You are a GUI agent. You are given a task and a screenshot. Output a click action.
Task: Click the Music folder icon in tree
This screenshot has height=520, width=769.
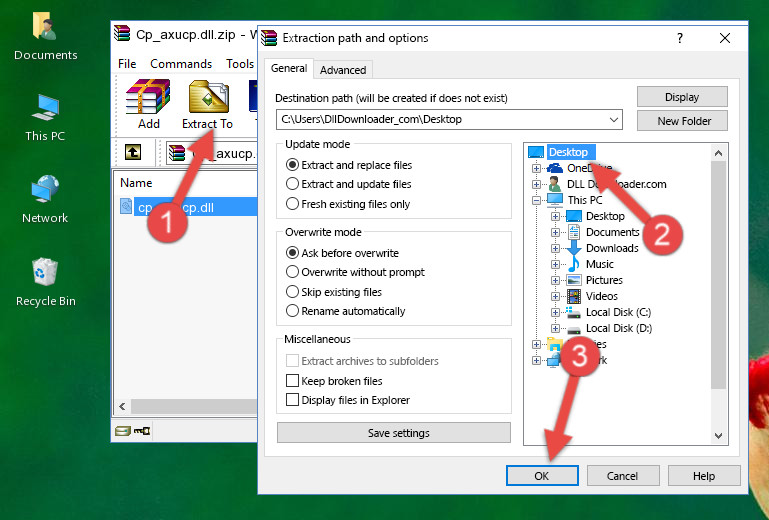coord(574,264)
